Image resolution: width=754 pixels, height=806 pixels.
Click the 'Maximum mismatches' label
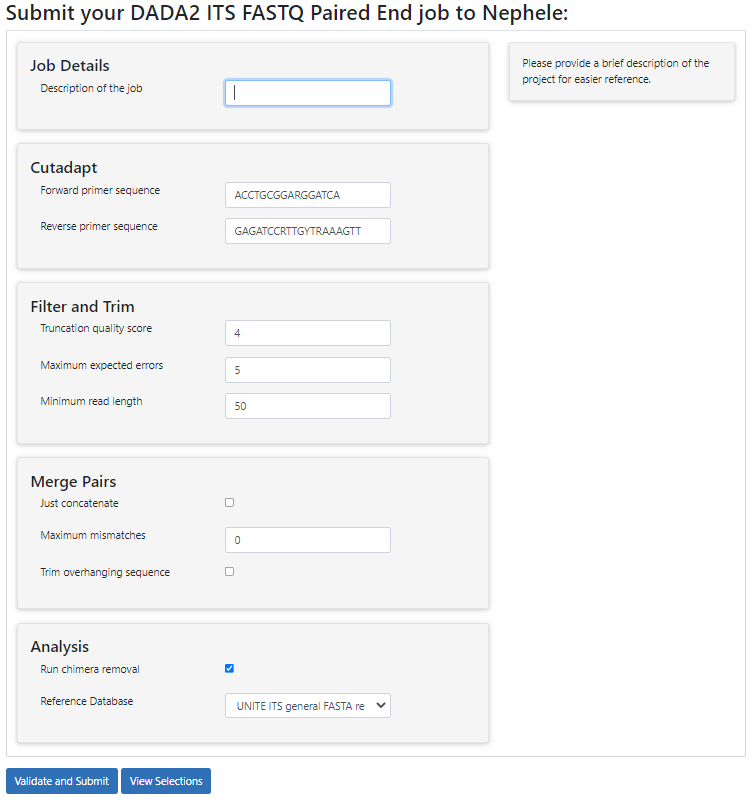tap(93, 535)
